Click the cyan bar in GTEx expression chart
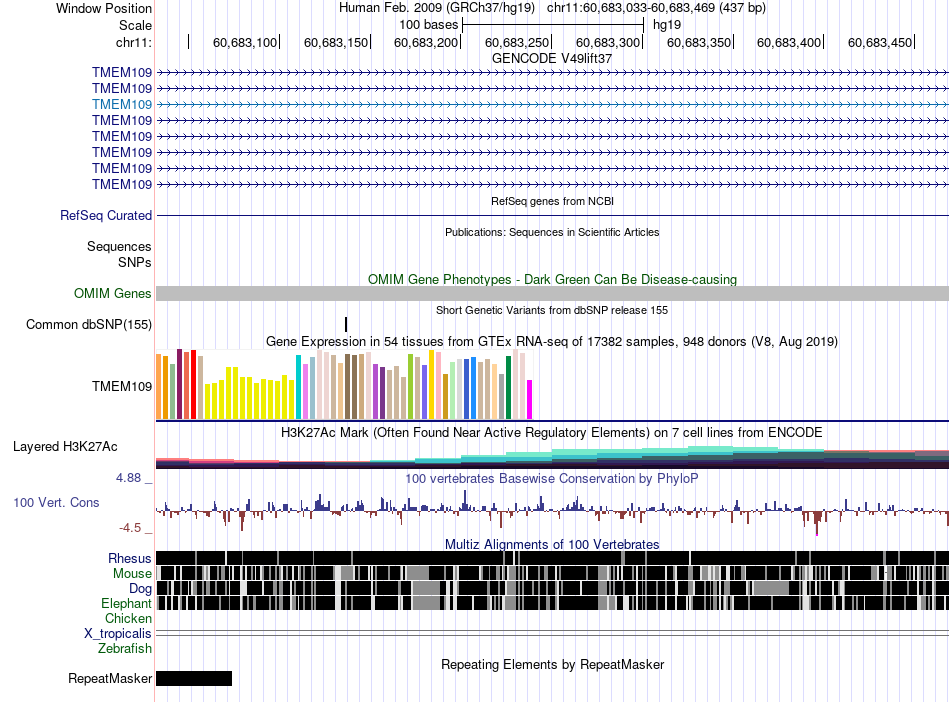Viewport: 950px width, 702px height. [298, 386]
